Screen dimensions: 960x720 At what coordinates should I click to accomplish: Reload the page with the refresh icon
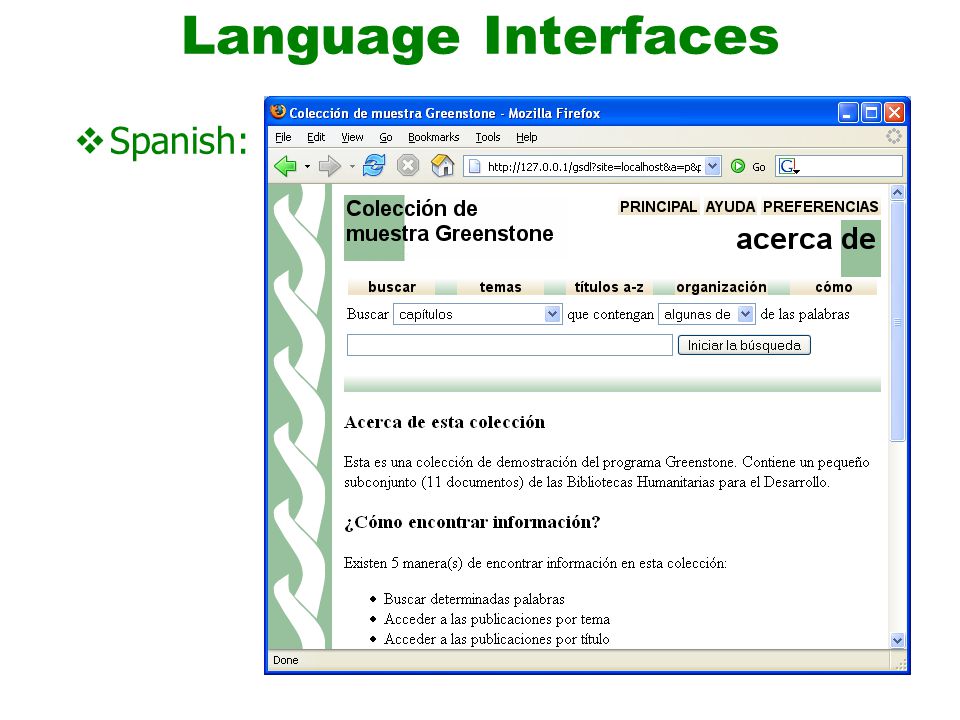[373, 165]
